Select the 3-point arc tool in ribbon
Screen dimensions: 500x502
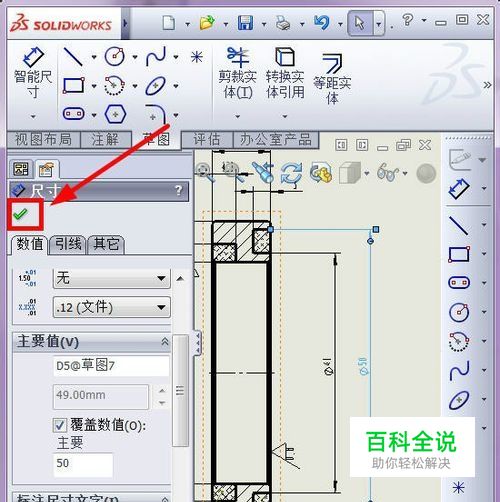[x=114, y=86]
